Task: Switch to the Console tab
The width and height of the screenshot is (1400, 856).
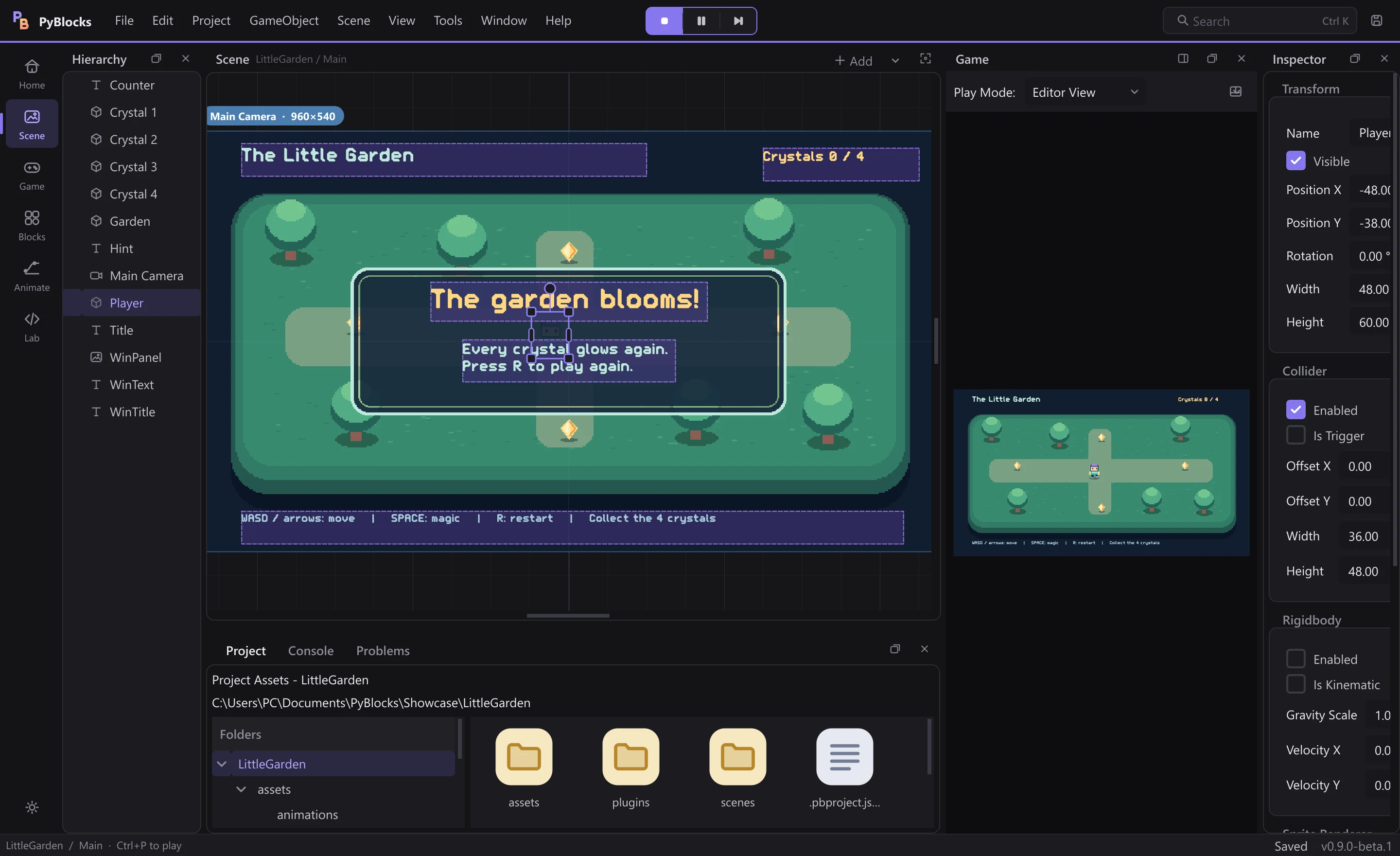Action: [311, 651]
